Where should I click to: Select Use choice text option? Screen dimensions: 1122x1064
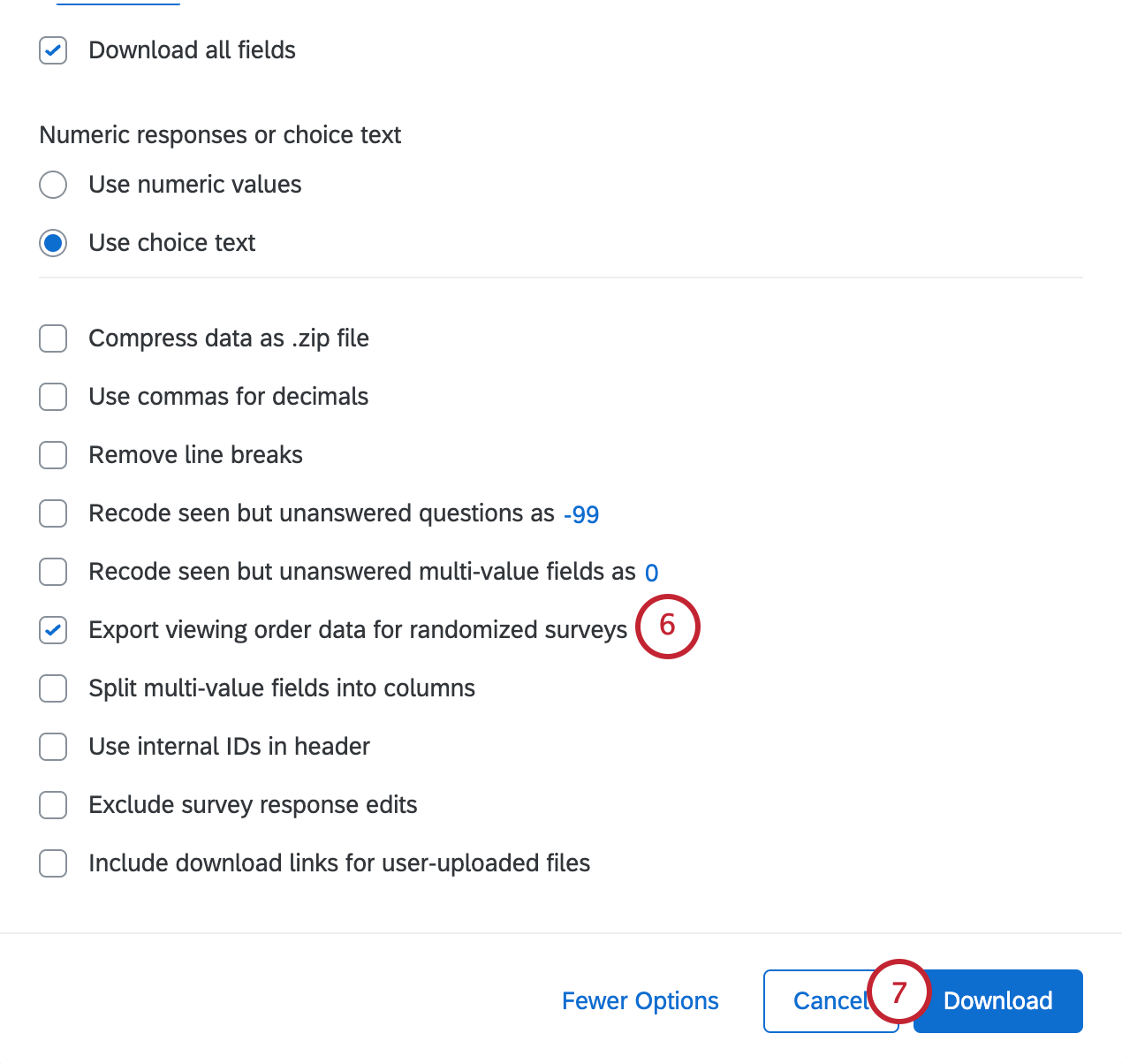tap(53, 243)
